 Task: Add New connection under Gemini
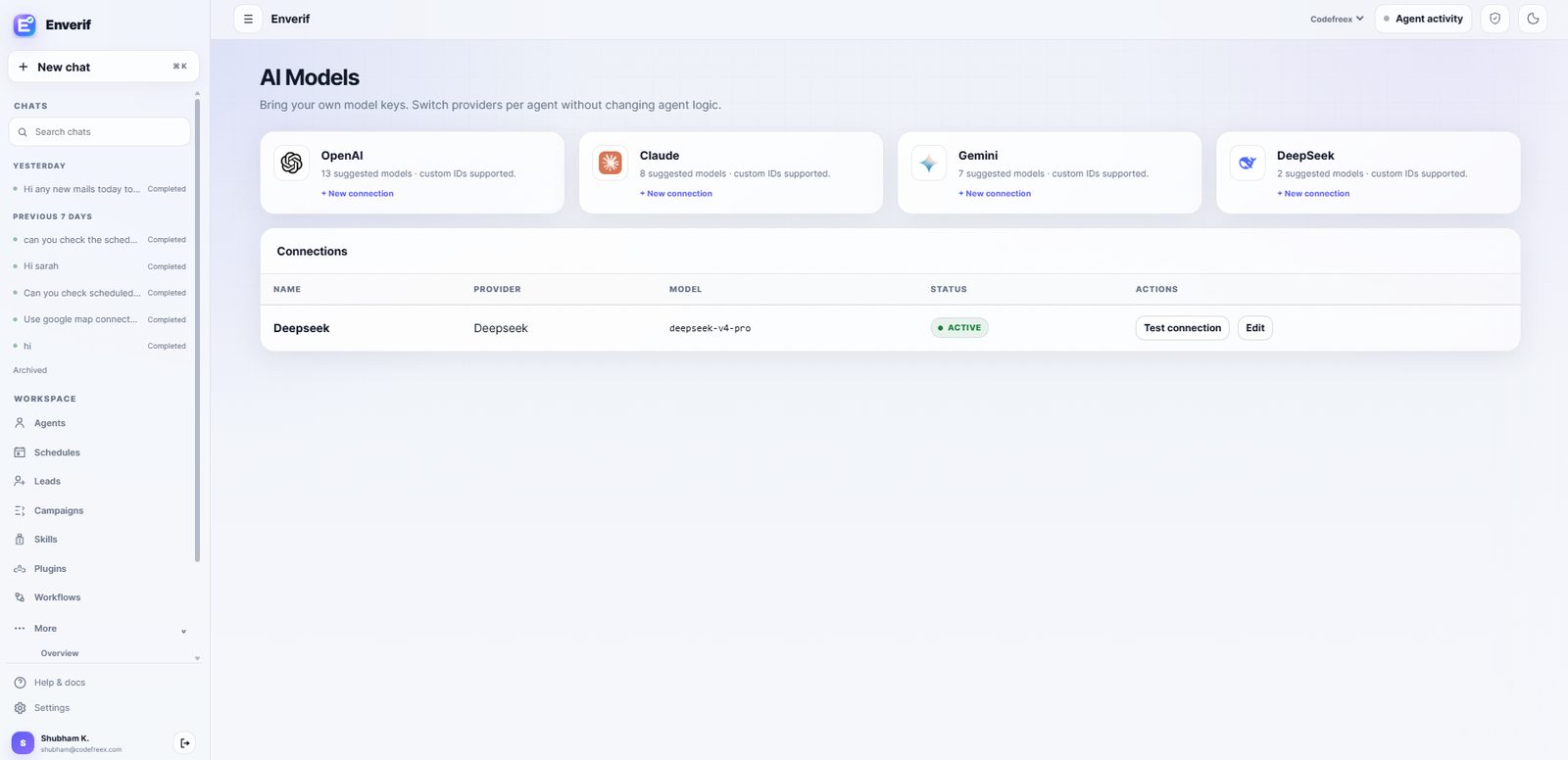pyautogui.click(x=995, y=194)
